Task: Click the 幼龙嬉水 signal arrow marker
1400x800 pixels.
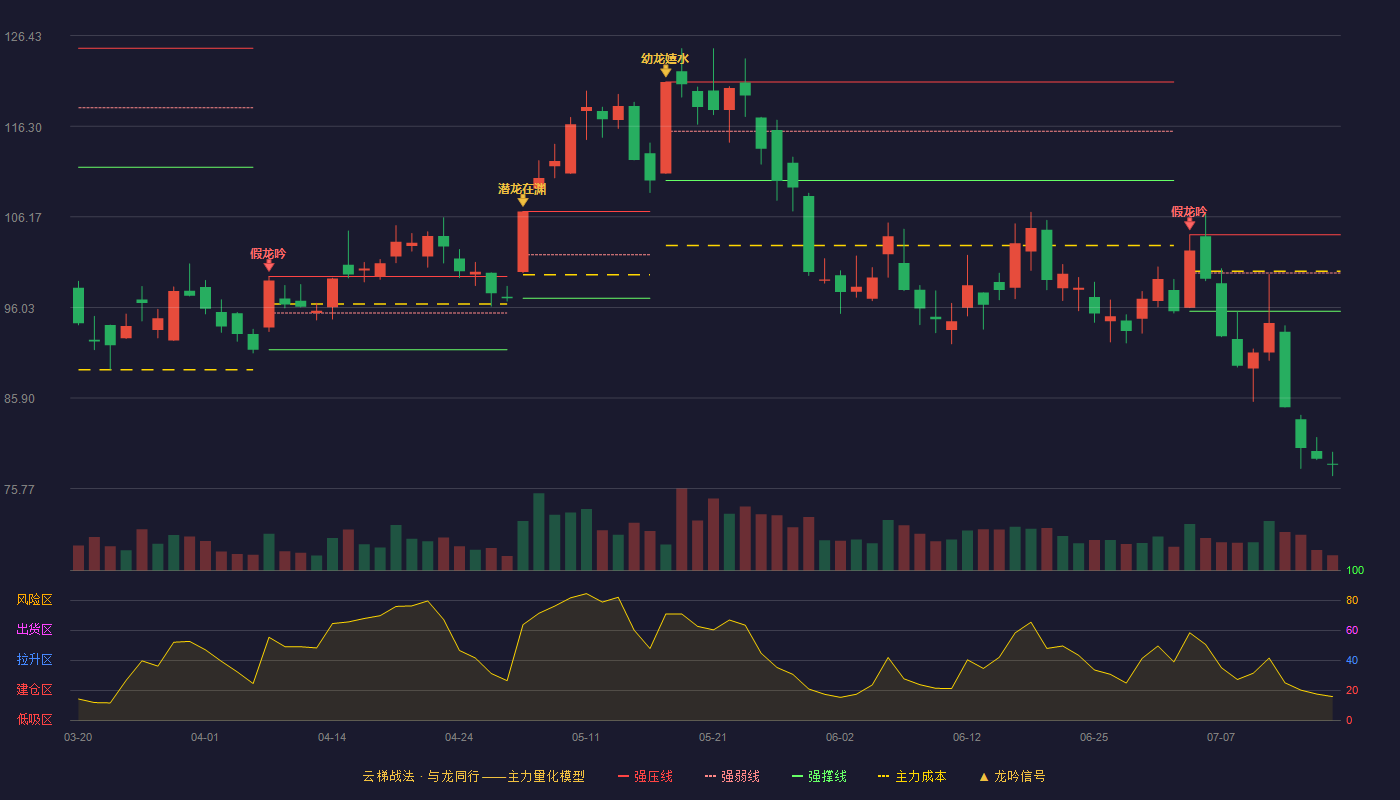Action: 666,70
